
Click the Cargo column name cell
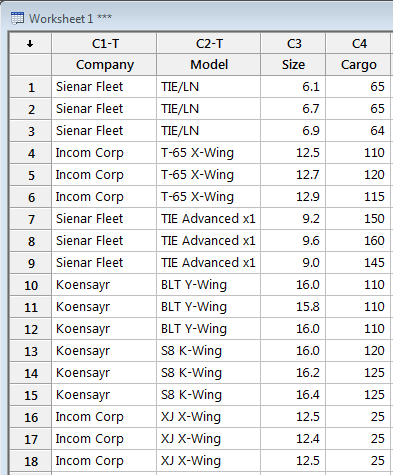(x=358, y=65)
